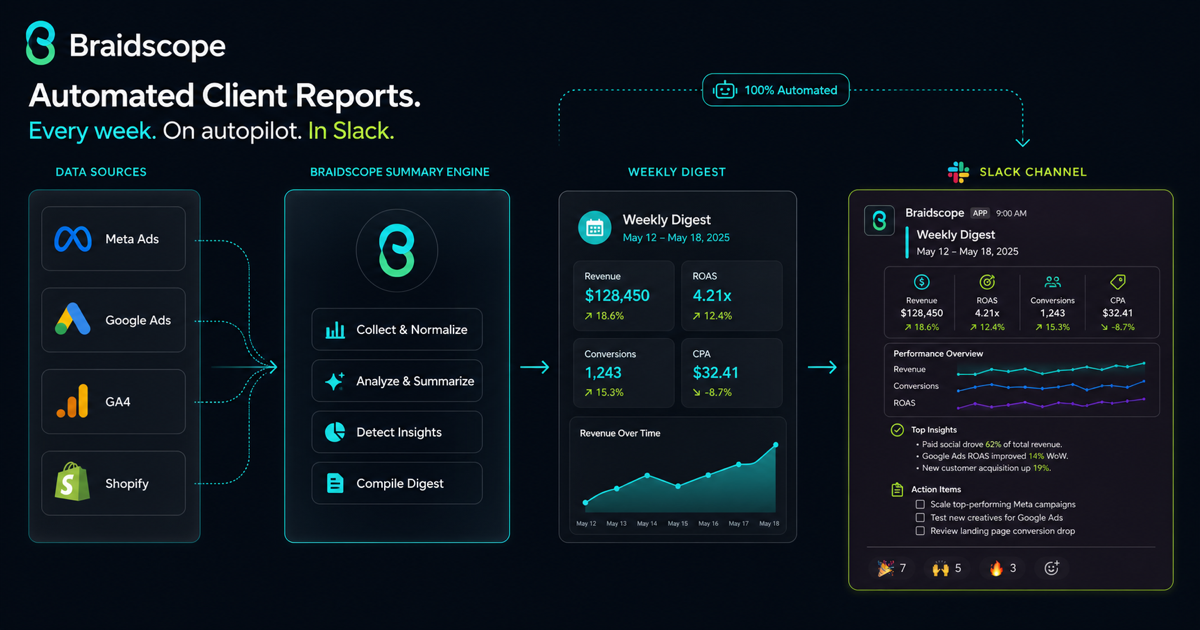This screenshot has width=1200, height=630.
Task: Click the 100% Automated badge
Action: coord(776,90)
